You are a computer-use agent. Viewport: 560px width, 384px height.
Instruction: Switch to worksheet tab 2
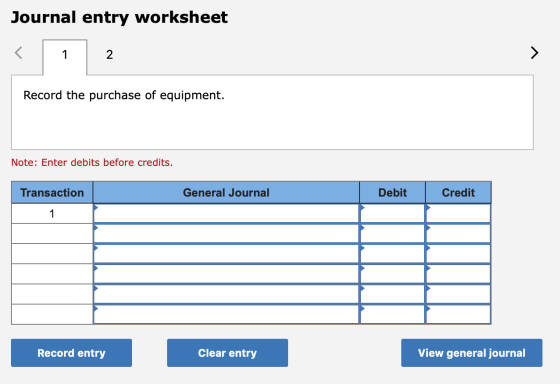coord(109,55)
